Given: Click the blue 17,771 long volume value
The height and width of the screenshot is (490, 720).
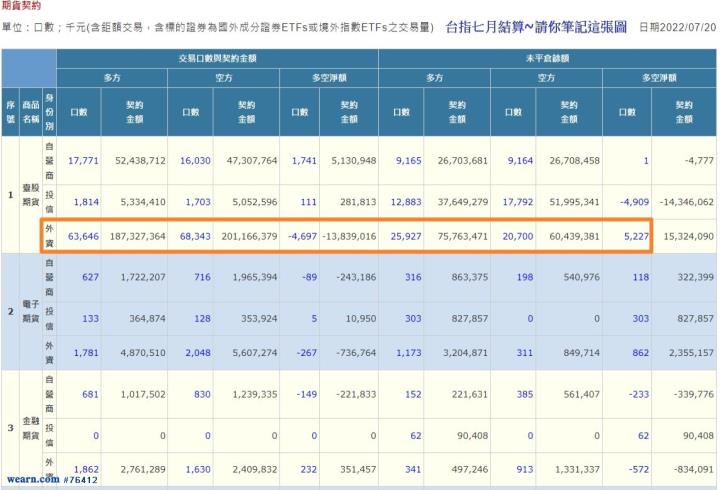Looking at the screenshot, I should click(82, 160).
